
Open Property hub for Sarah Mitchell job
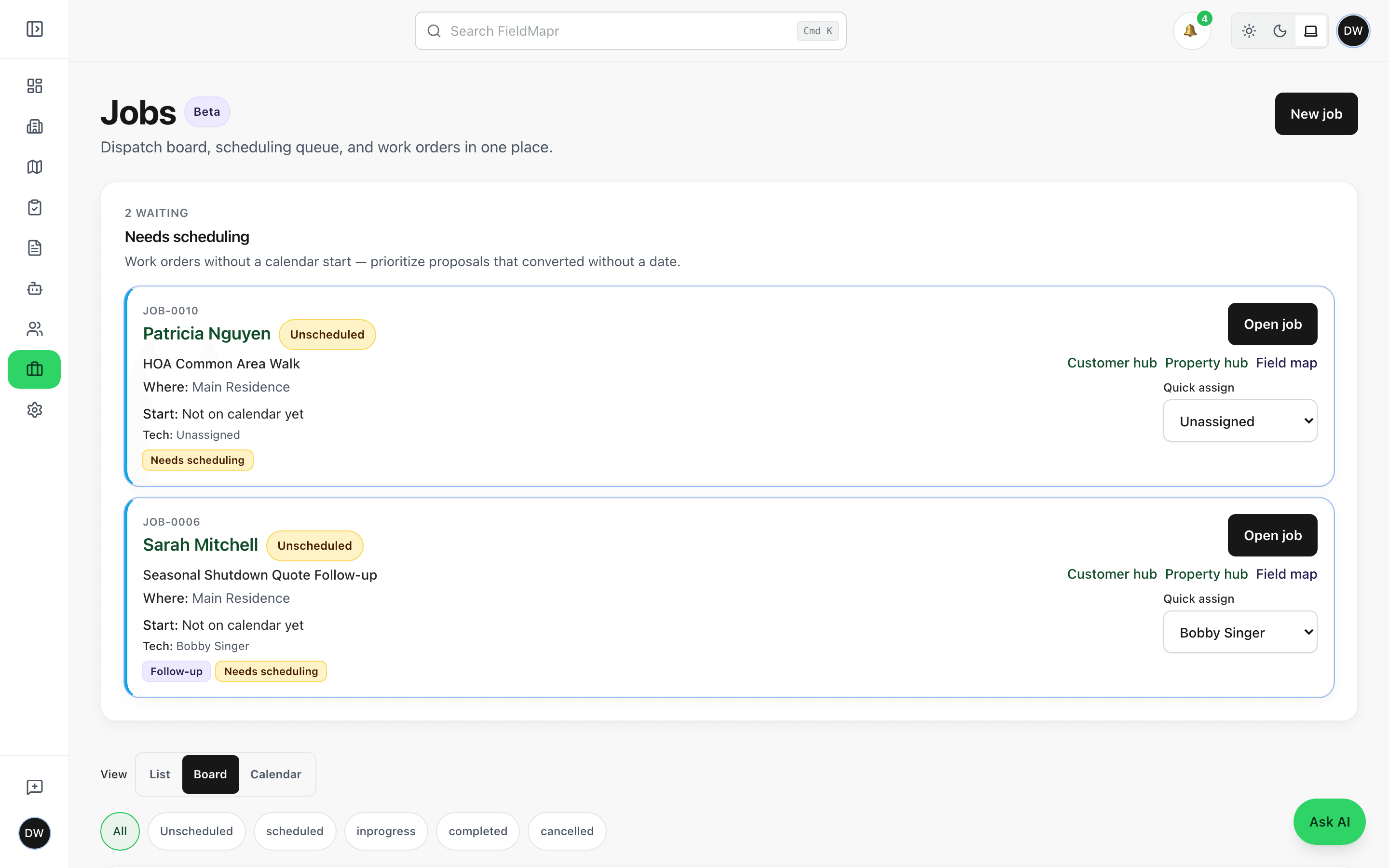(1207, 574)
